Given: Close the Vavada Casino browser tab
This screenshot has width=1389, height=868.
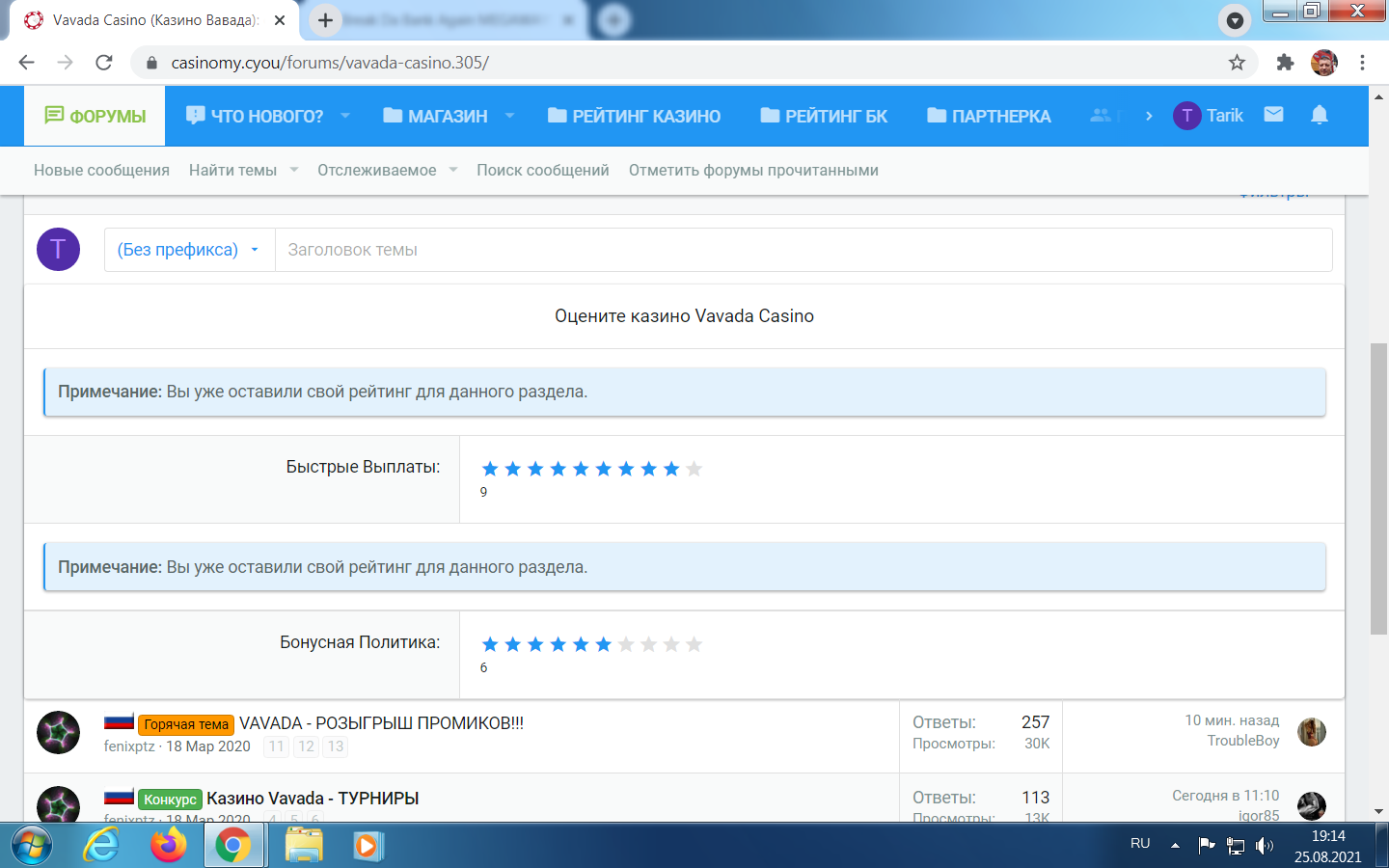Looking at the screenshot, I should click(x=280, y=20).
